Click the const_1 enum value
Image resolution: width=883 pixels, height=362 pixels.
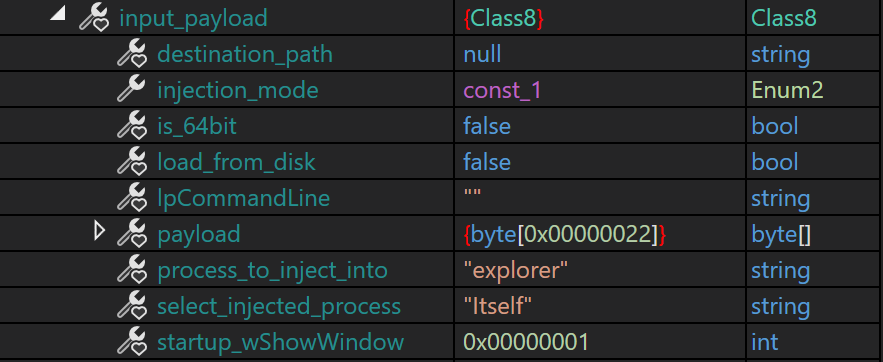coord(502,90)
